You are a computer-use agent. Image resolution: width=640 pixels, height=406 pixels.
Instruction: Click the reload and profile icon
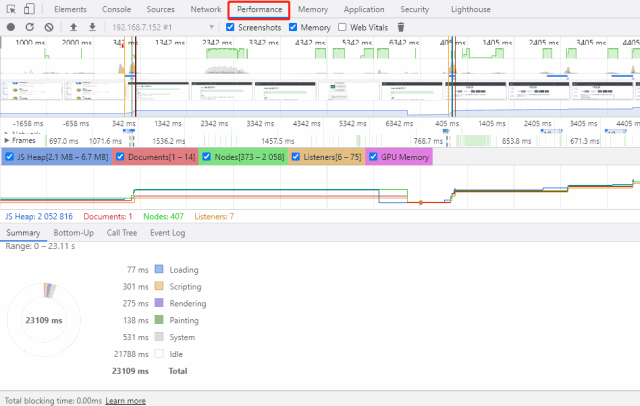pyautogui.click(x=30, y=27)
